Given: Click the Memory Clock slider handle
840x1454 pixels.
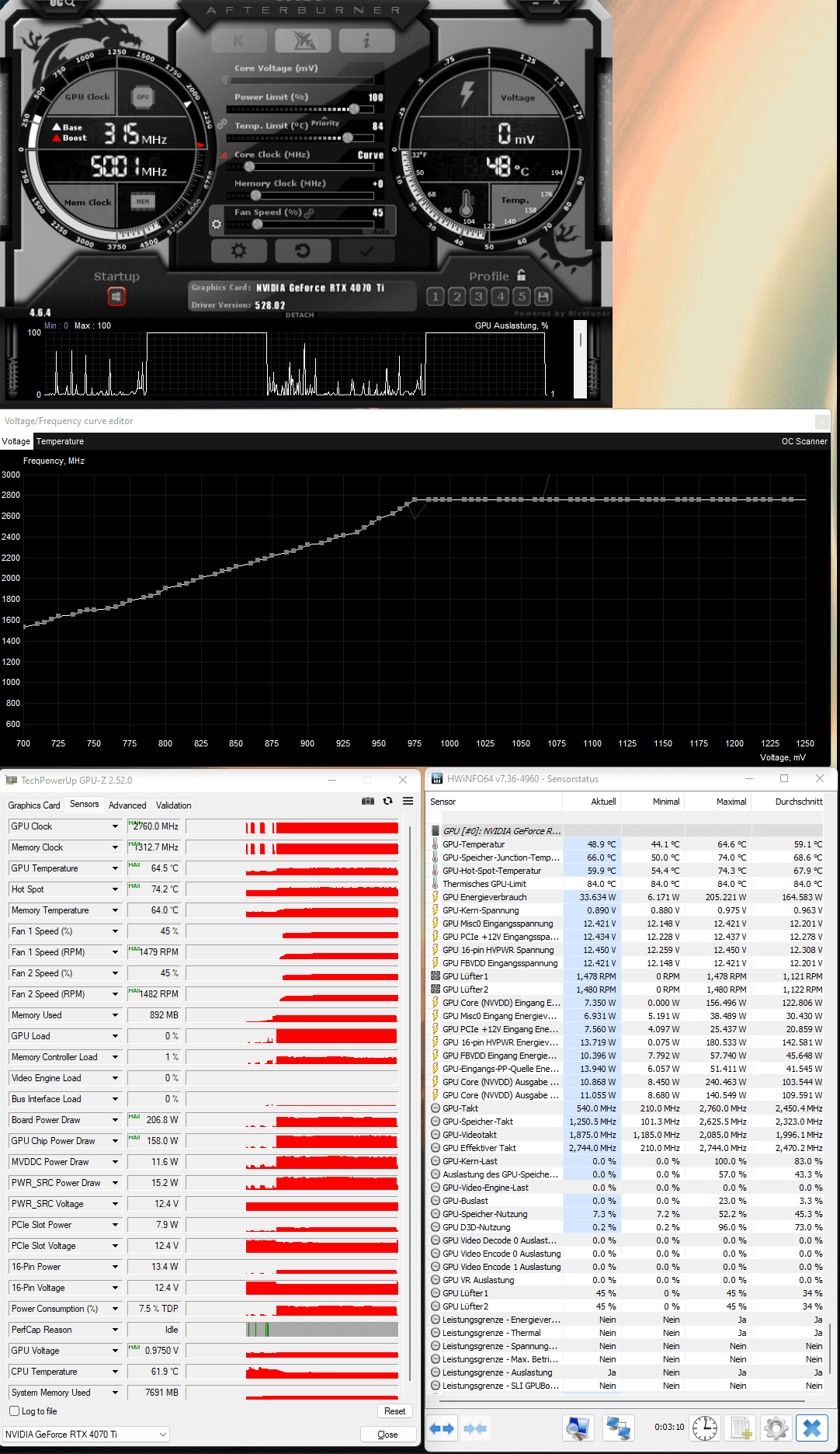Looking at the screenshot, I should [256, 196].
